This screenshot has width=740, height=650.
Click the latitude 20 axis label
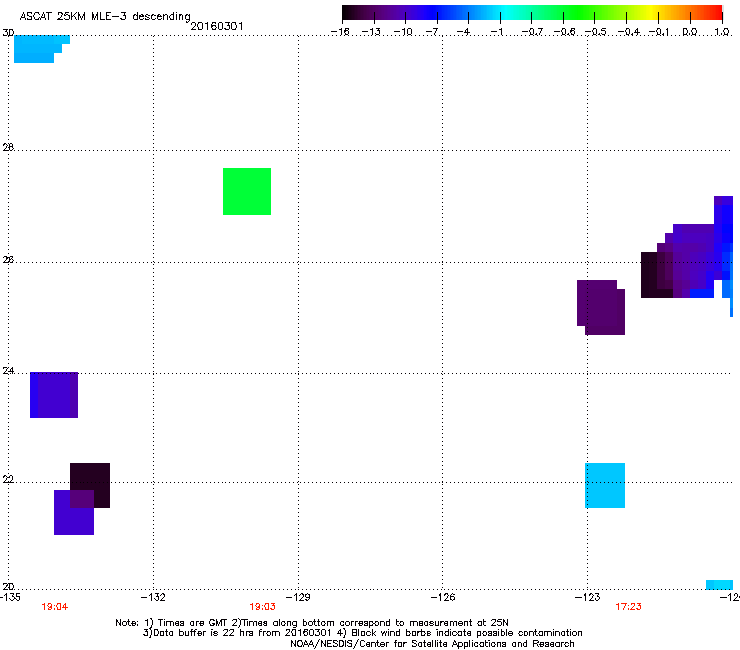pos(8,587)
